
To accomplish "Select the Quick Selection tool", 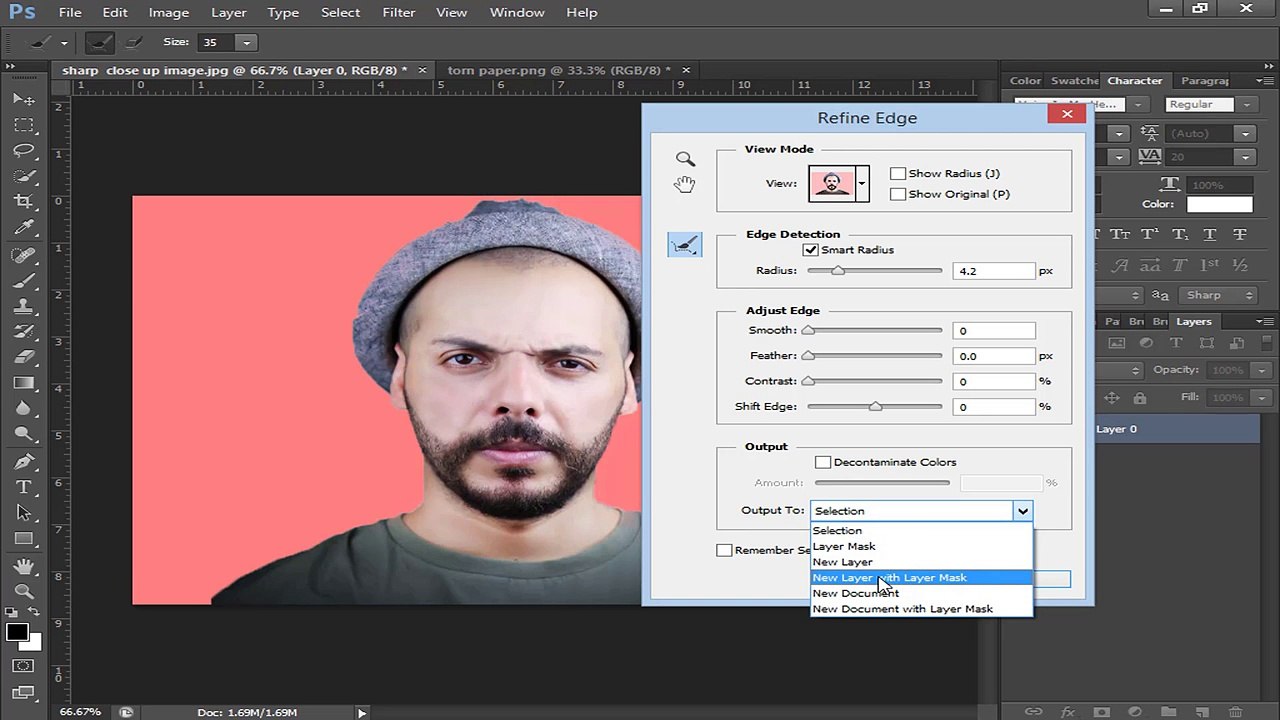I will coord(24,177).
